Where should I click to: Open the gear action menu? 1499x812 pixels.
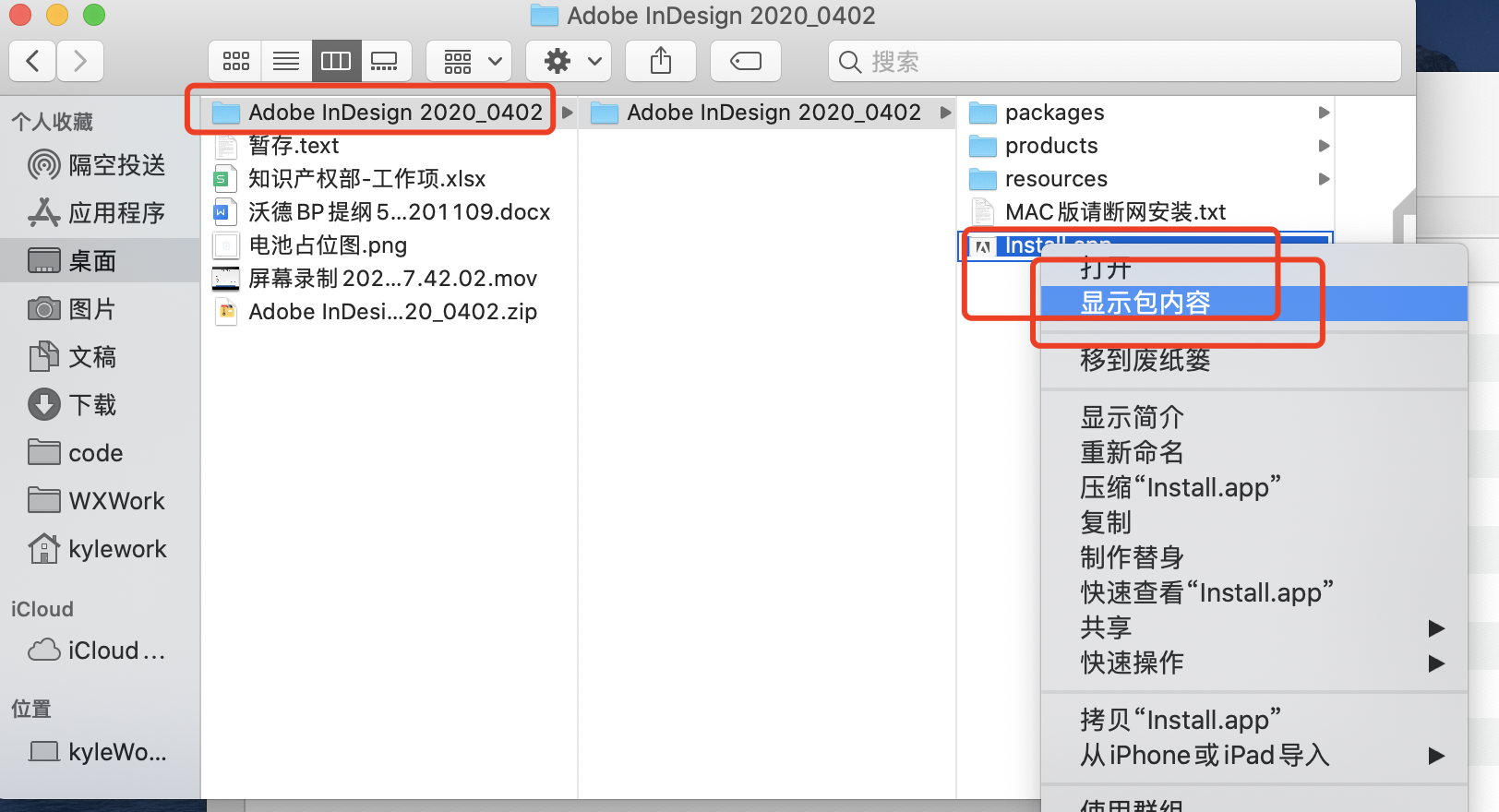(x=569, y=62)
